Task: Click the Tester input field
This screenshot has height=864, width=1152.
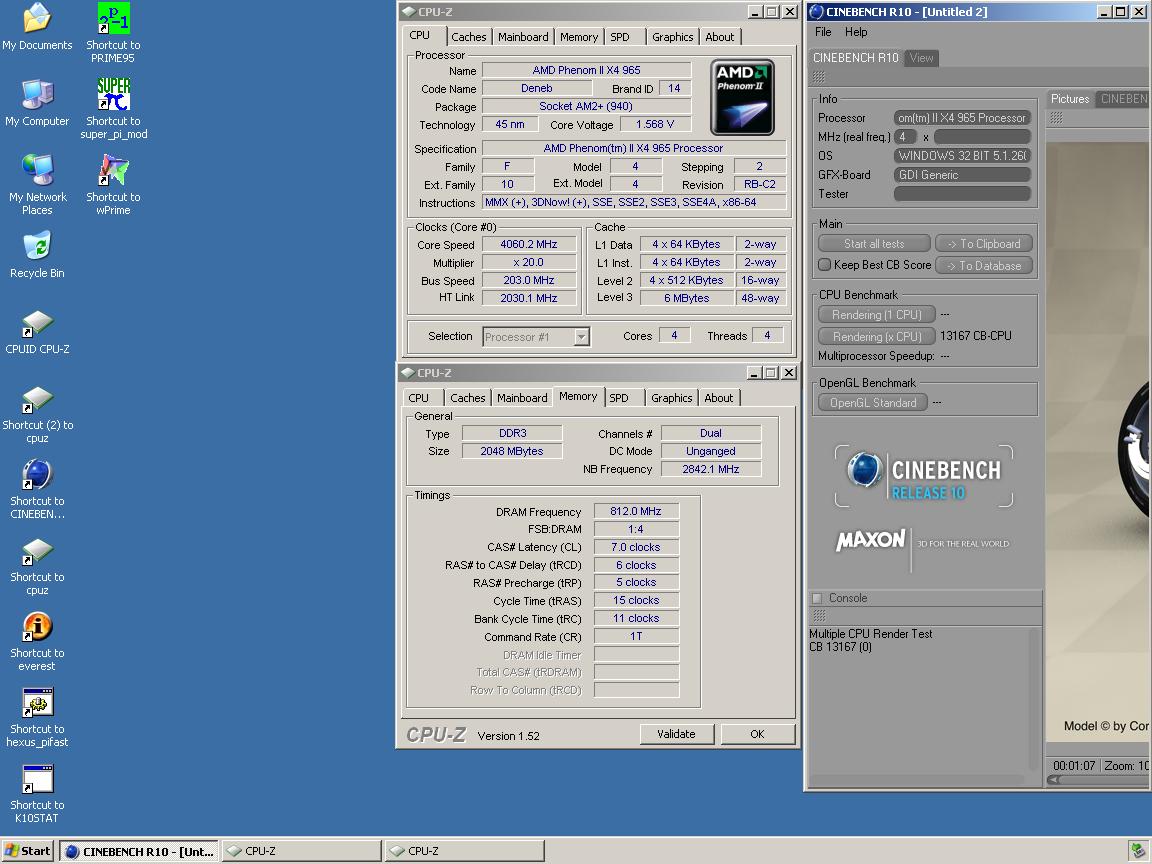Action: pyautogui.click(x=962, y=194)
